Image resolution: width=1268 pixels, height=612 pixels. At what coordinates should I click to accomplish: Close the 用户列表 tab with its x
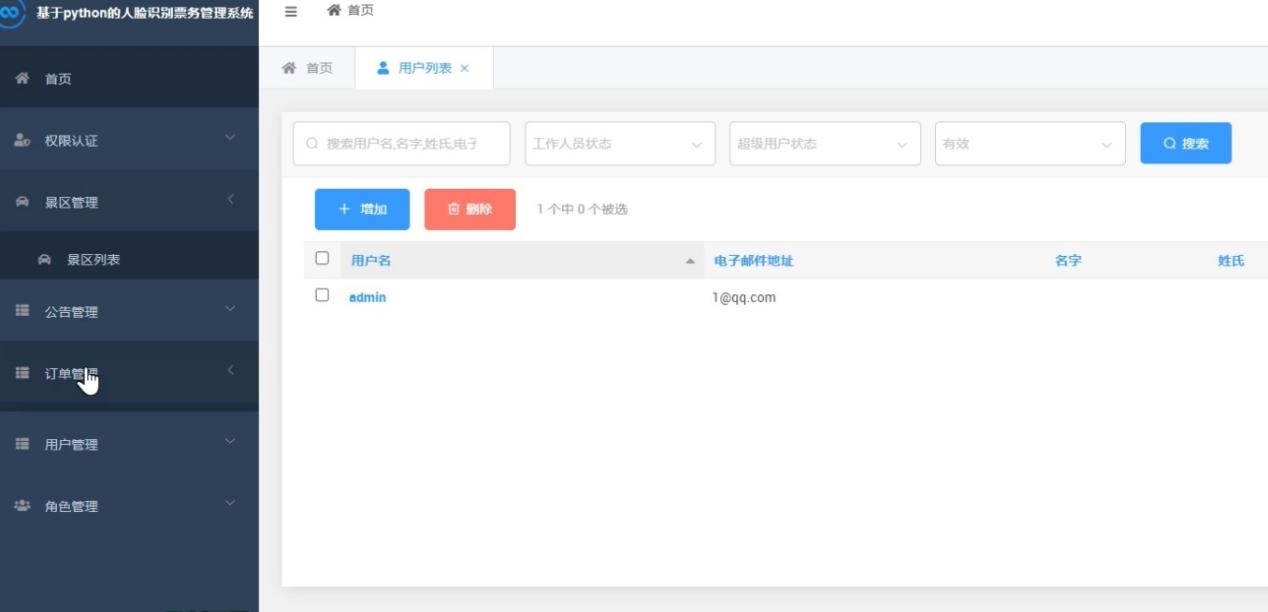point(463,68)
